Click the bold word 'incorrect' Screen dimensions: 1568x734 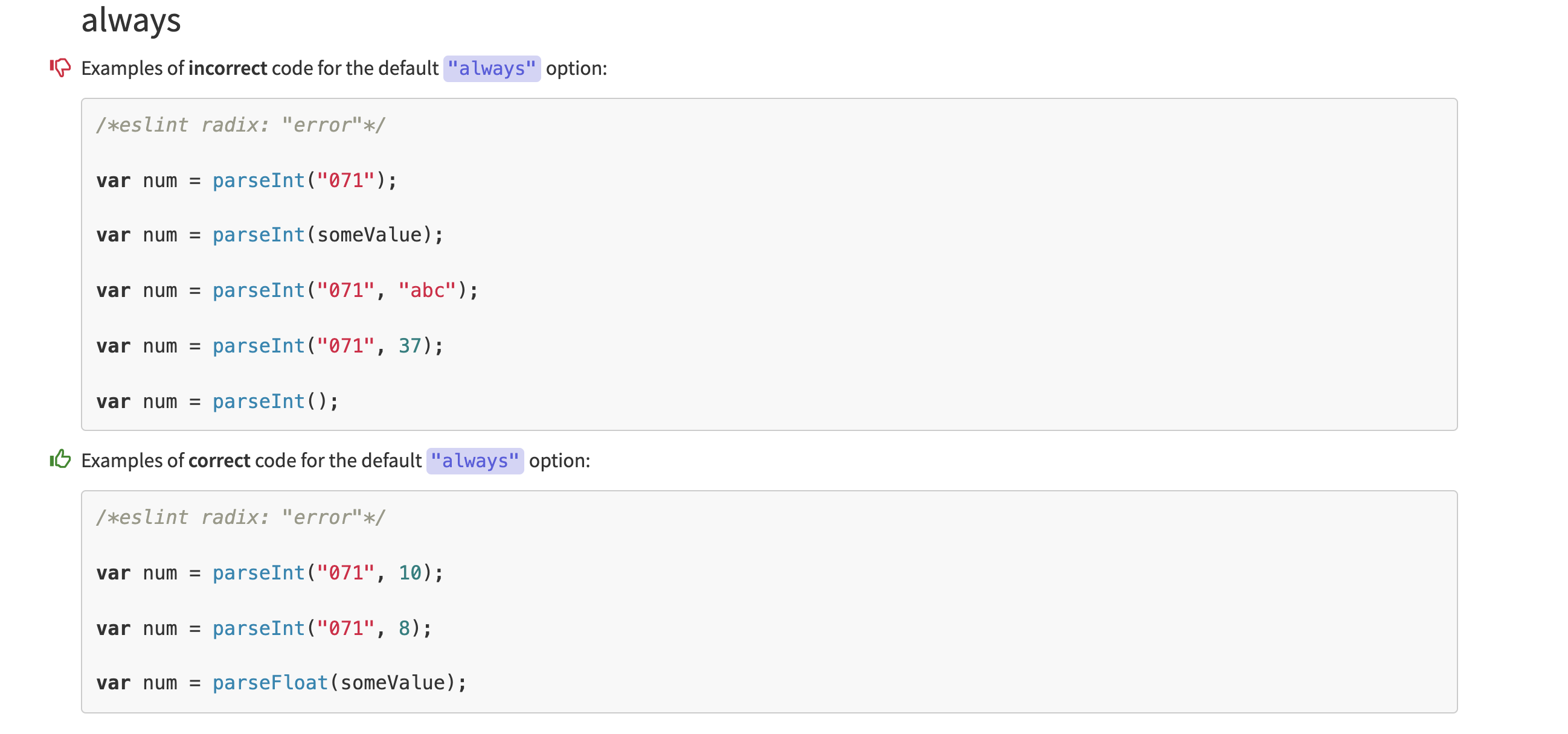pyautogui.click(x=227, y=68)
